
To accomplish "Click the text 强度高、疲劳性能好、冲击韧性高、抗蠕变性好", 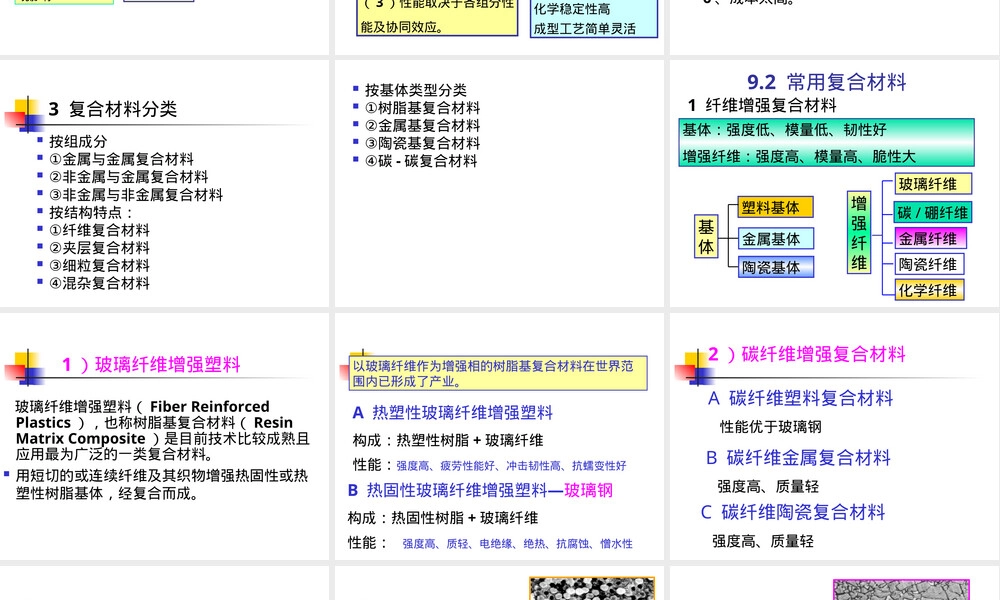I will 511,466.
